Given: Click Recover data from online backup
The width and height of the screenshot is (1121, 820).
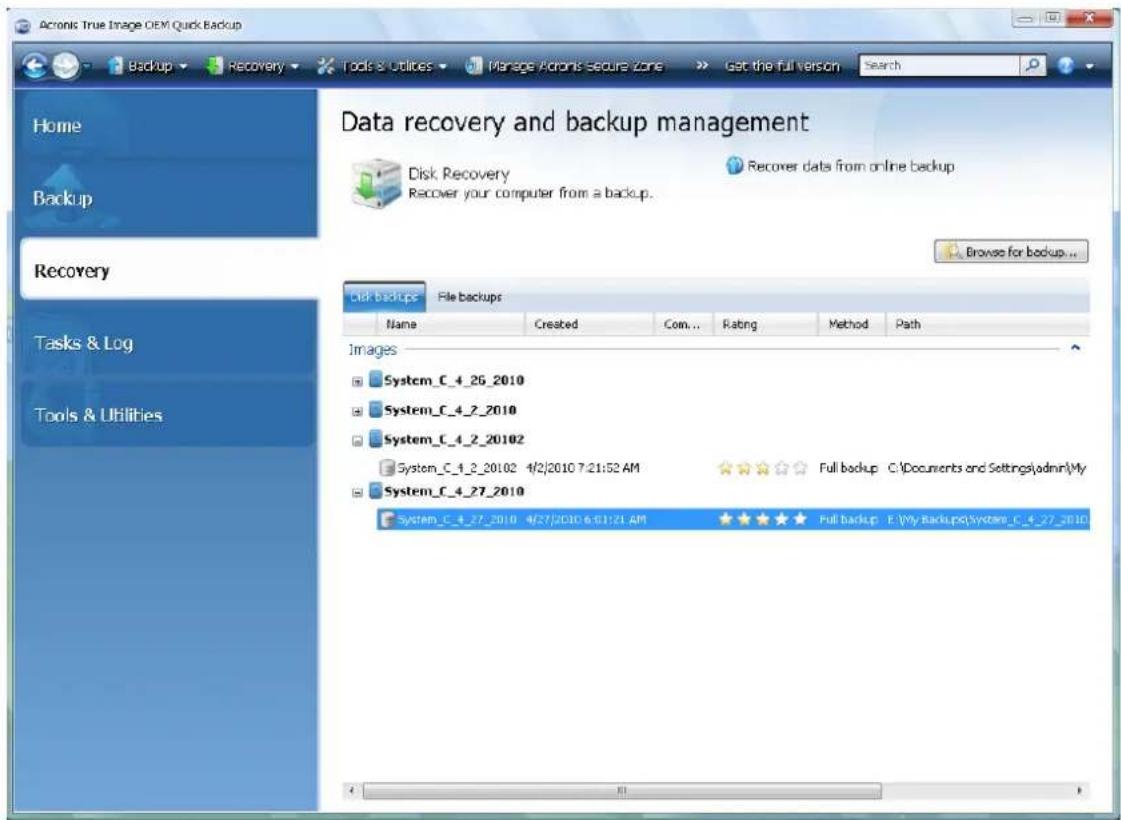Looking at the screenshot, I should click(851, 166).
